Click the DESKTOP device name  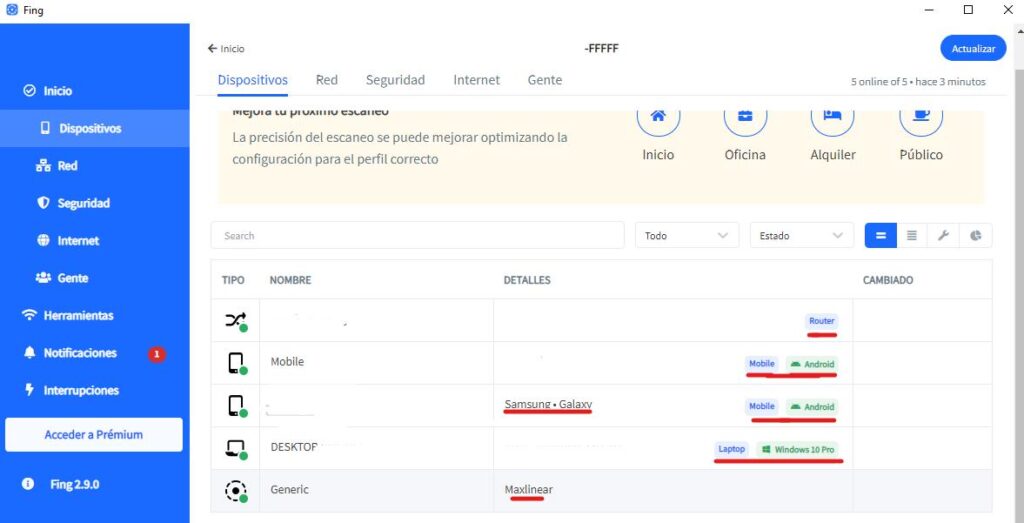(294, 447)
